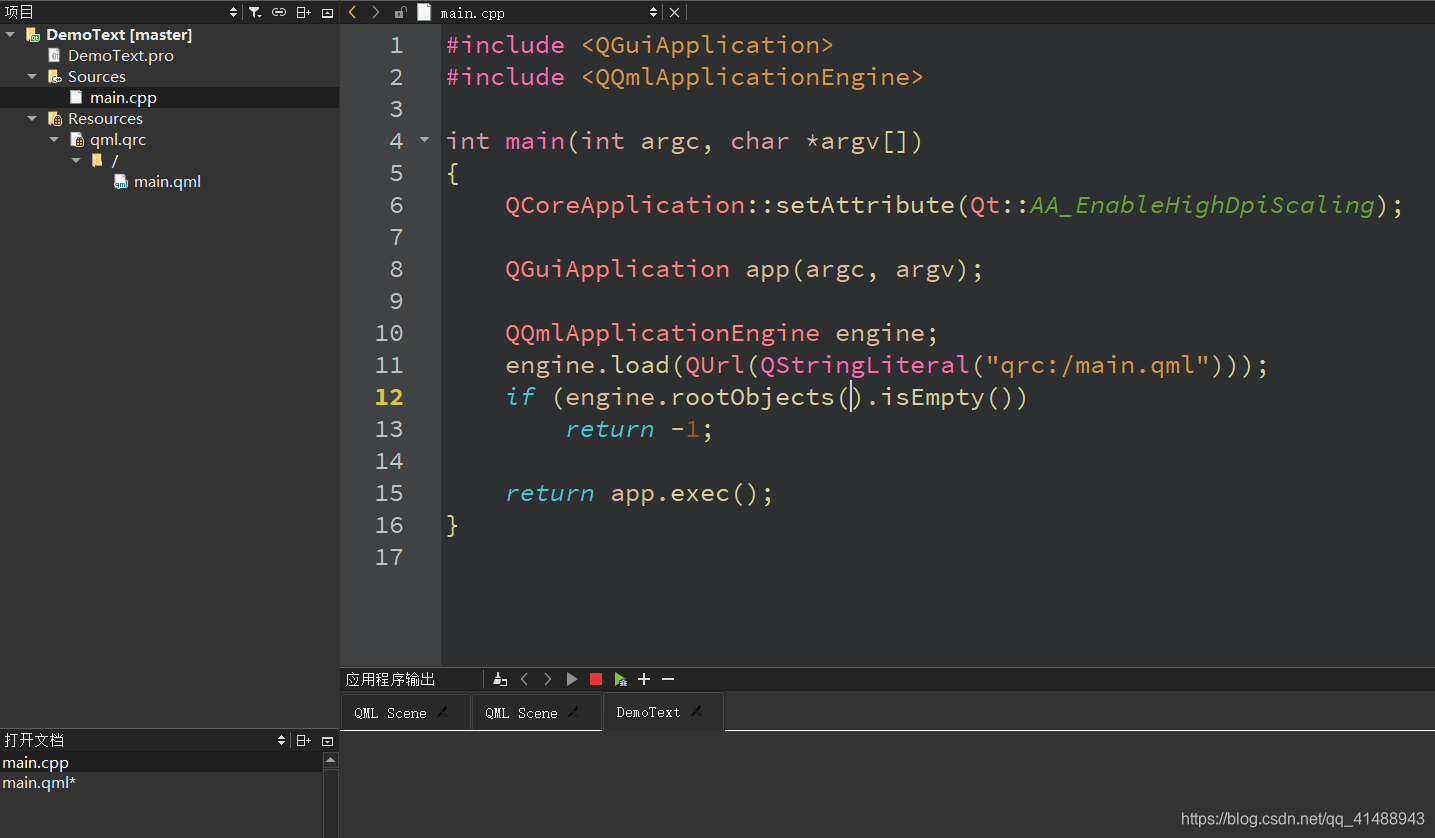Stop the running application with red square
The height and width of the screenshot is (838, 1435).
(596, 679)
